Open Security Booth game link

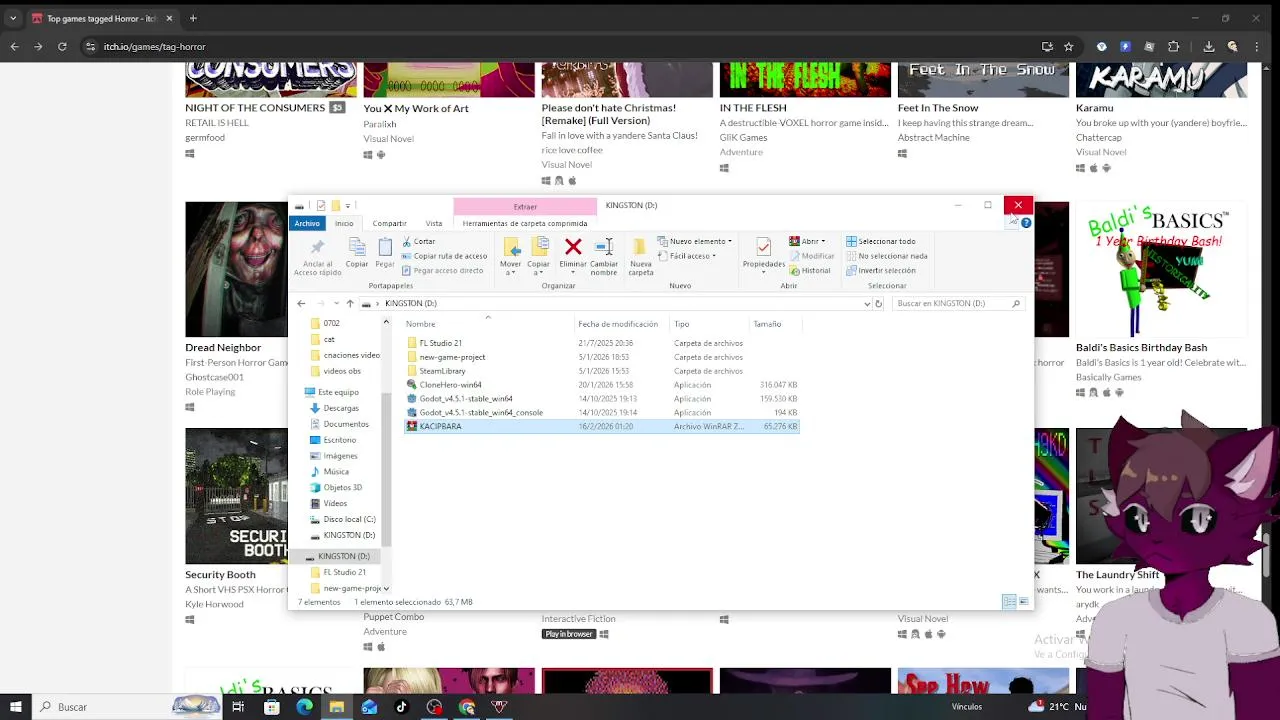coord(220,574)
